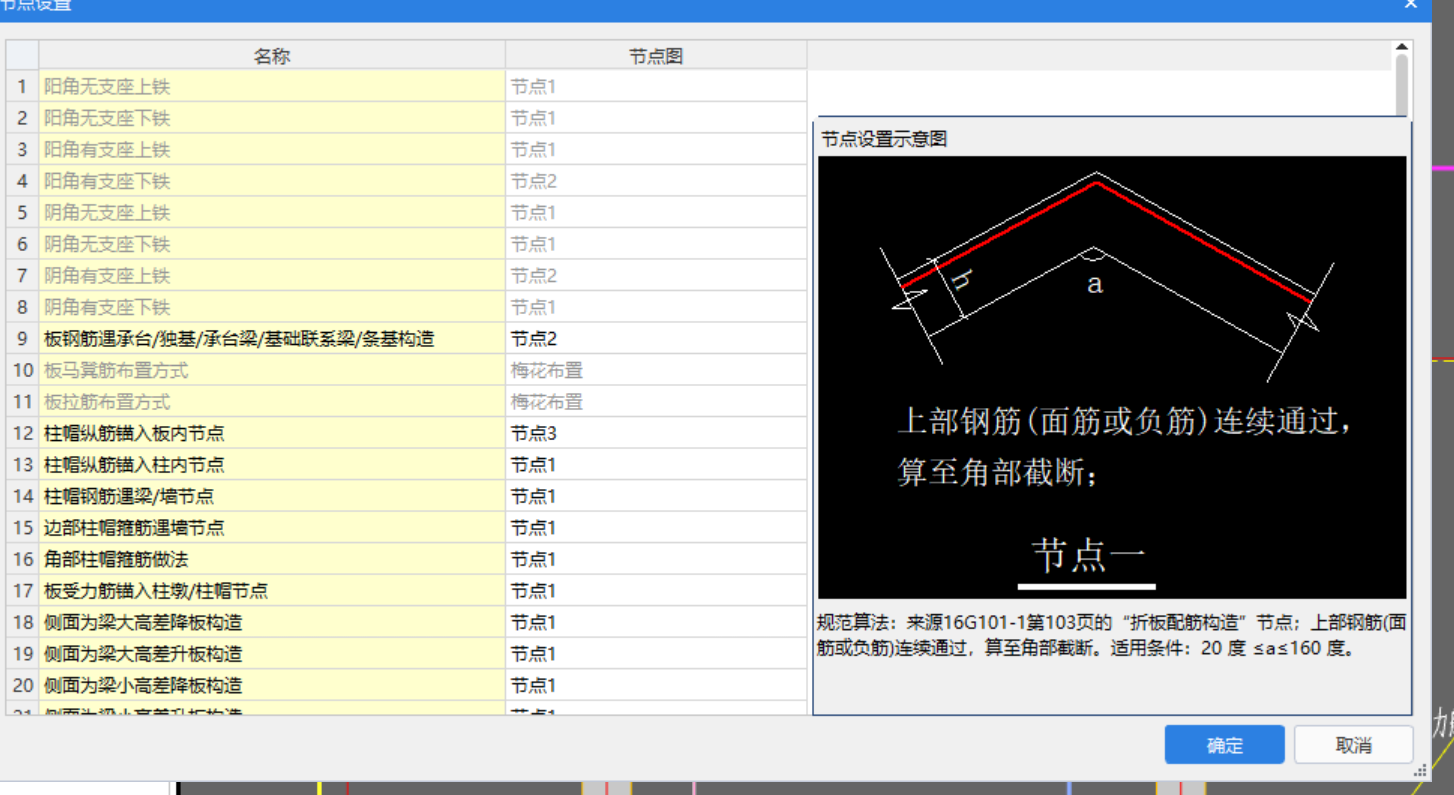Click 节点图 cell 节点2 for row 7
Viewport: 1454px width, 795px height.
pyautogui.click(x=656, y=276)
